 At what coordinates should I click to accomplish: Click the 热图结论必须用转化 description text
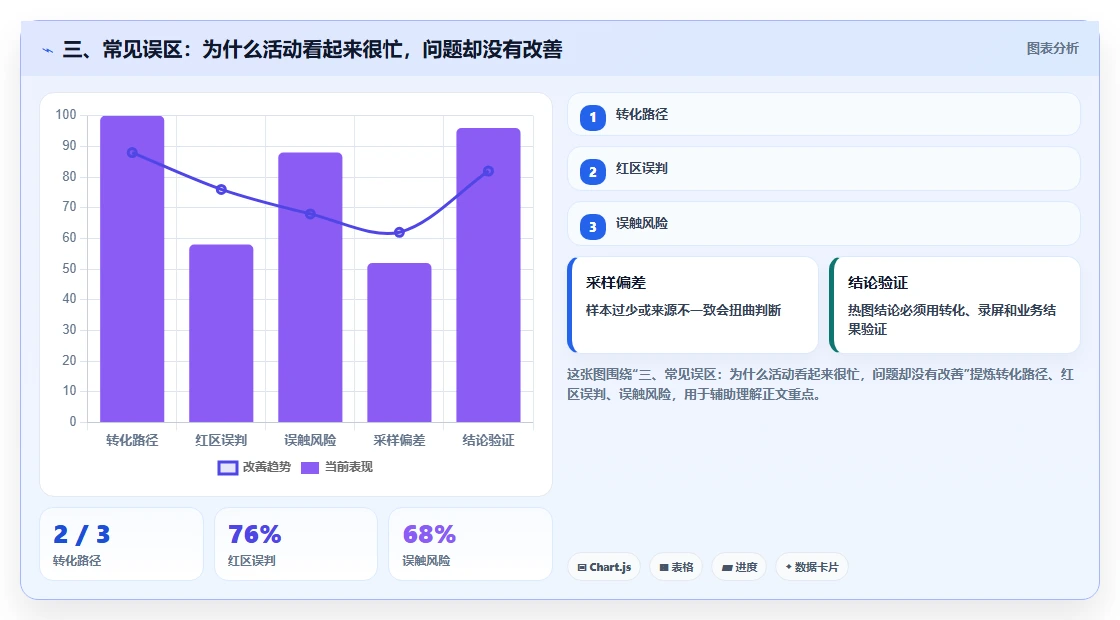coord(951,320)
